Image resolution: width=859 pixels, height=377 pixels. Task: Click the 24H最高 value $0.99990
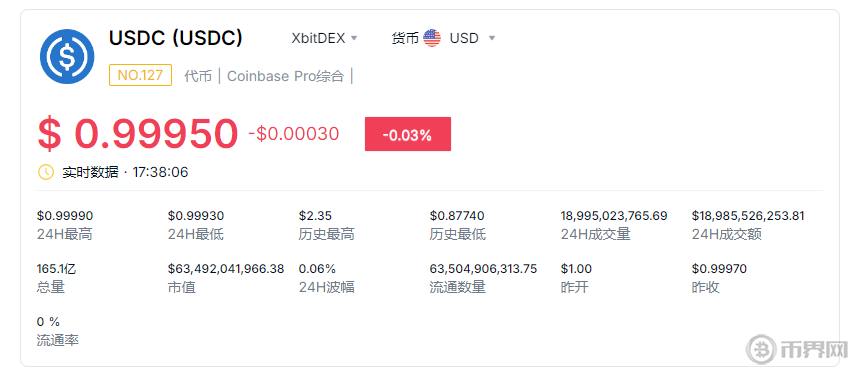[65, 216]
